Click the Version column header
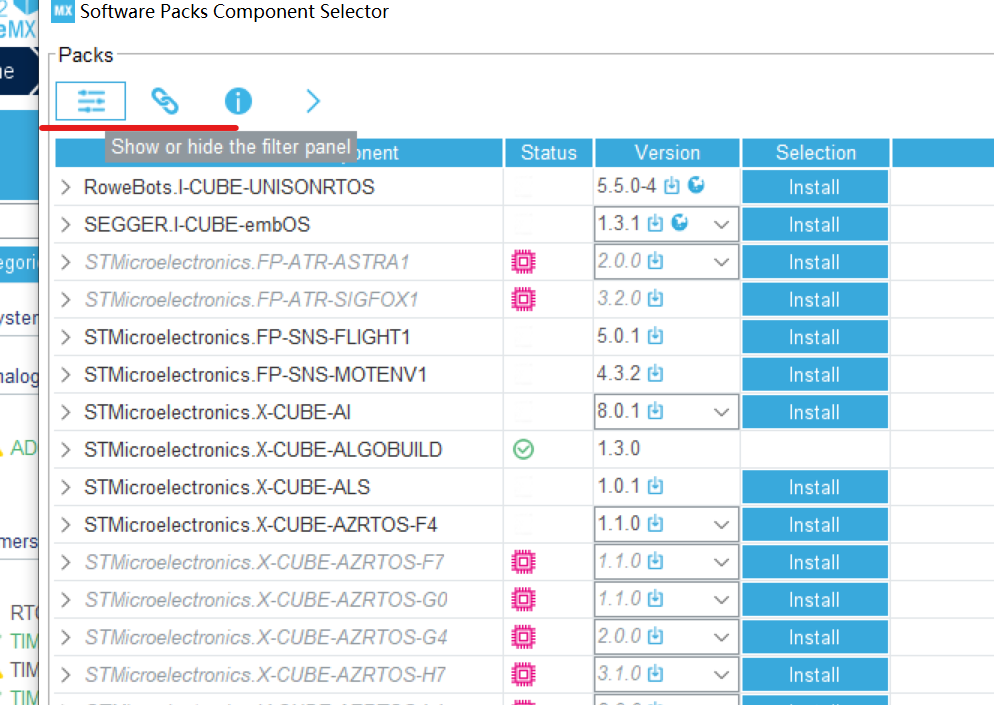This screenshot has height=705, width=994. [666, 152]
